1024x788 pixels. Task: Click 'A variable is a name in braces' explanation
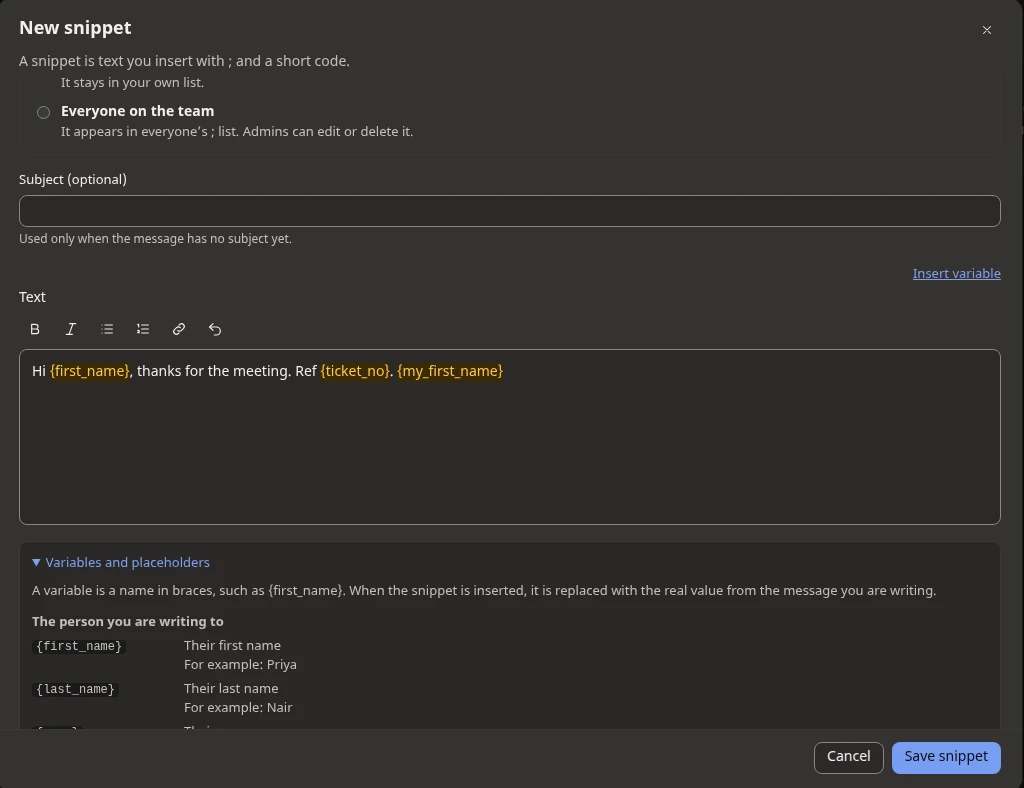point(484,590)
